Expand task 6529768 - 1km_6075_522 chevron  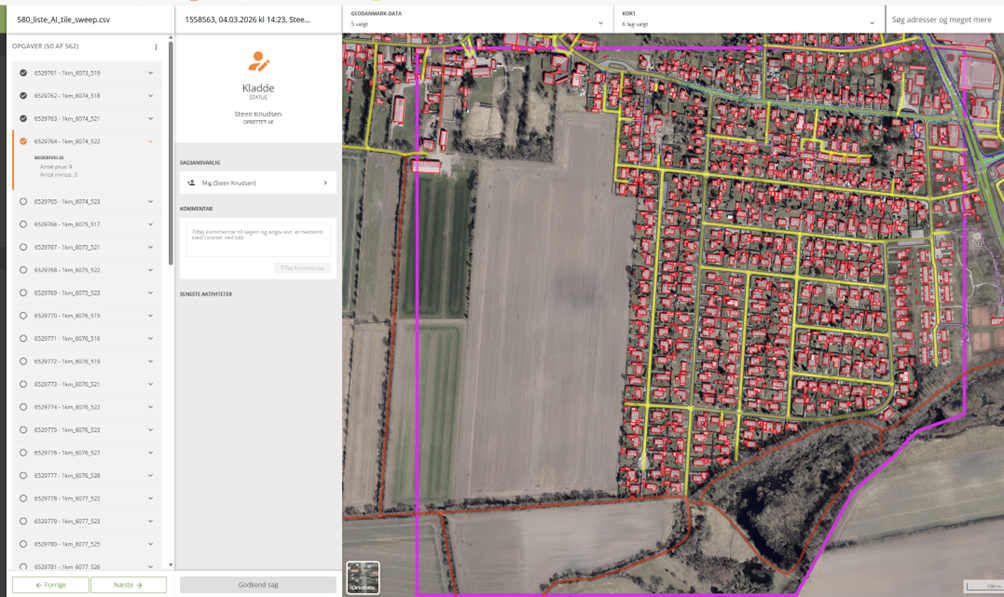(x=151, y=270)
